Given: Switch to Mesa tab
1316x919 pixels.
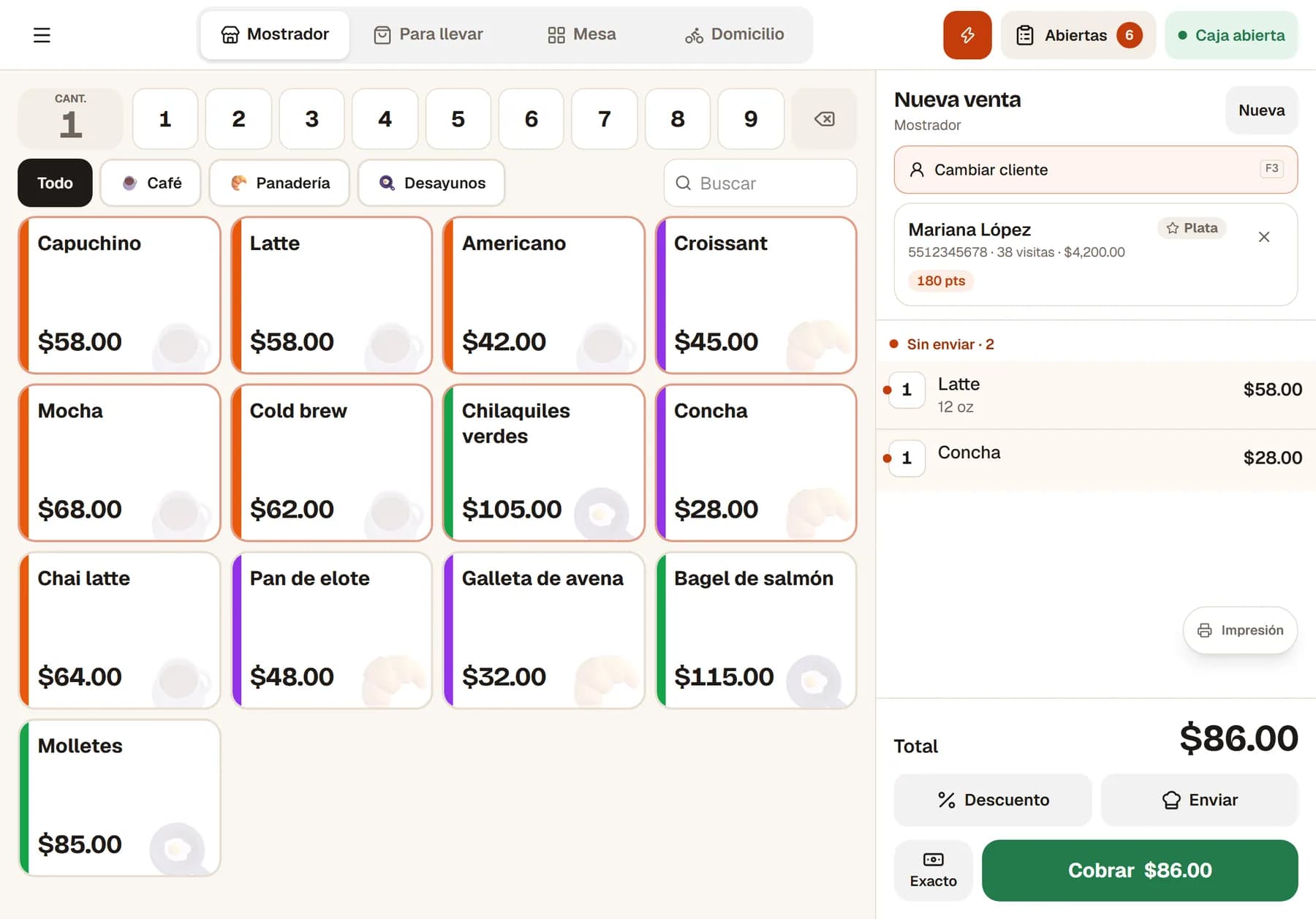Looking at the screenshot, I should 582,34.
